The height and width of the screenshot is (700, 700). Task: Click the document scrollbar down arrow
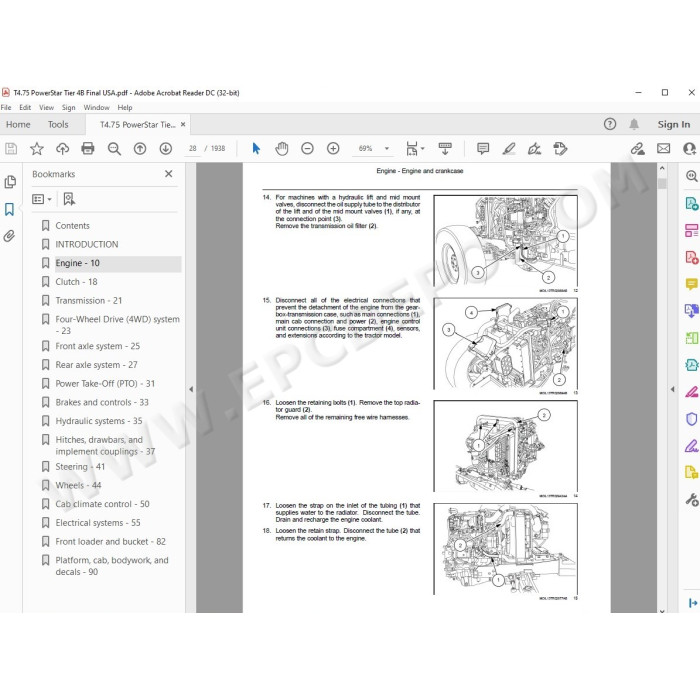tap(662, 611)
